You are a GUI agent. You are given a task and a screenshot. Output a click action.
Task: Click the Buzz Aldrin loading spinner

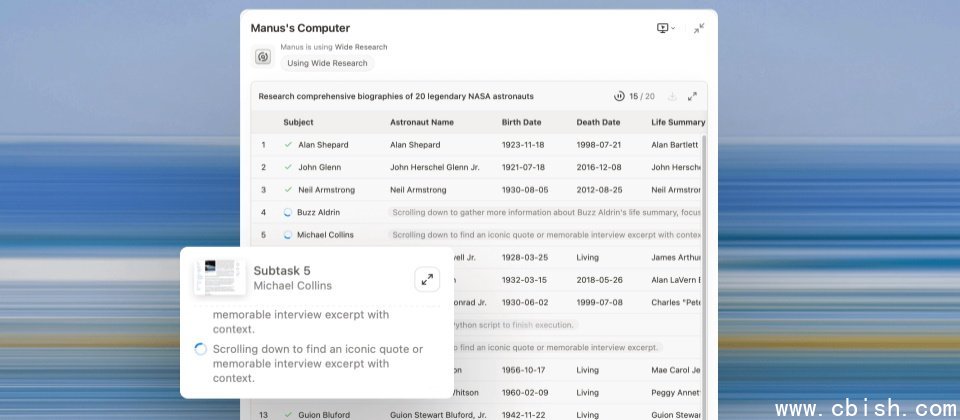point(288,212)
